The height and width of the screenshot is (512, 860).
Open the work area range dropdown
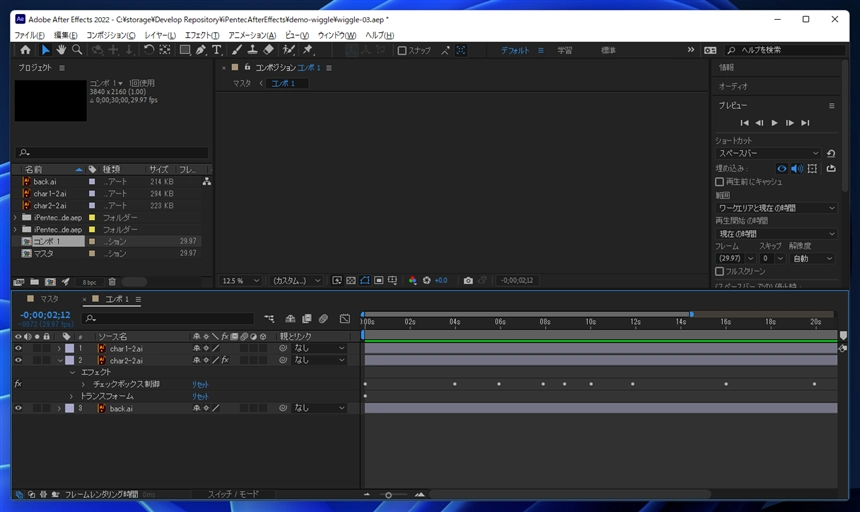coord(776,208)
